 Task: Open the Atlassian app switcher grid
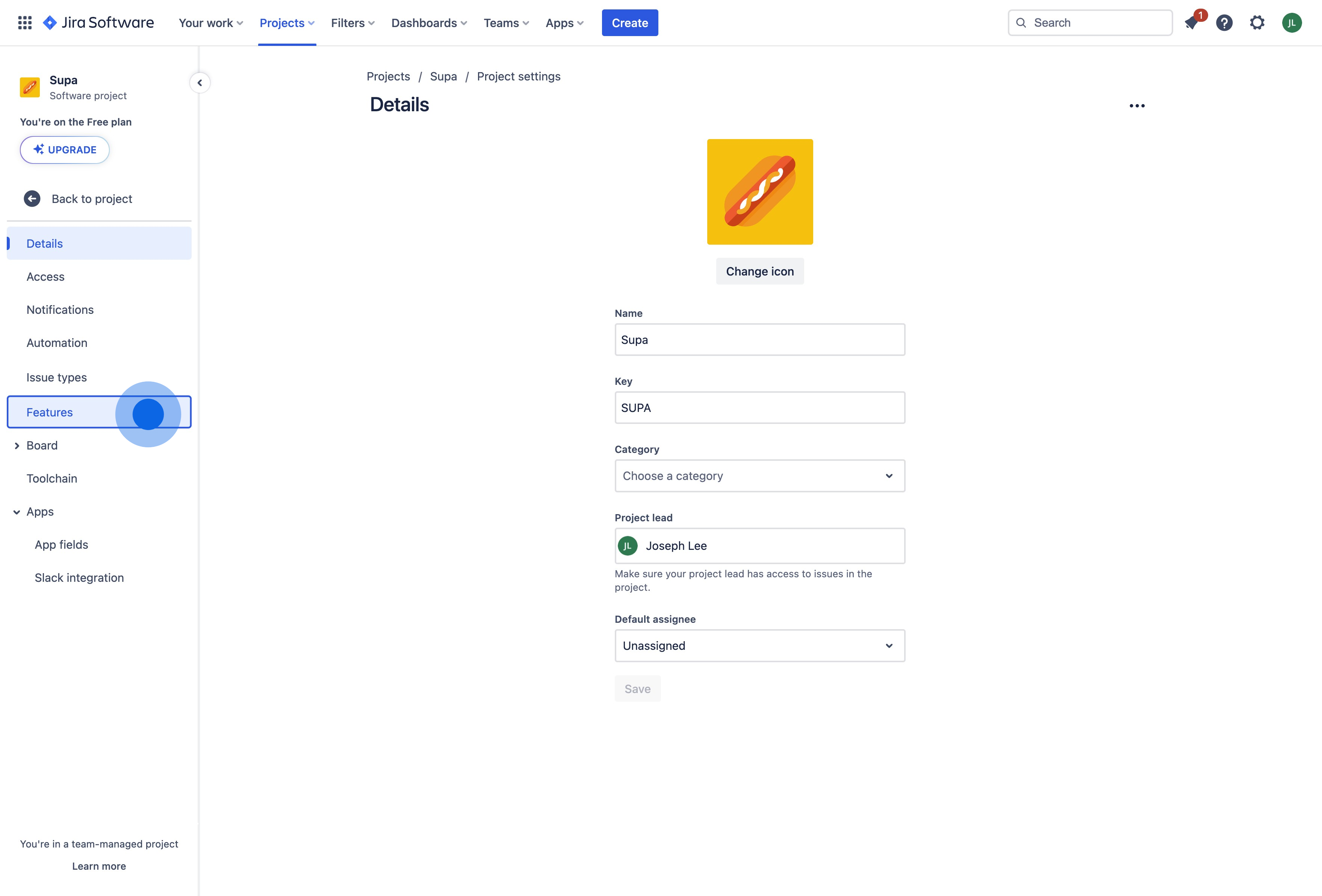24,22
